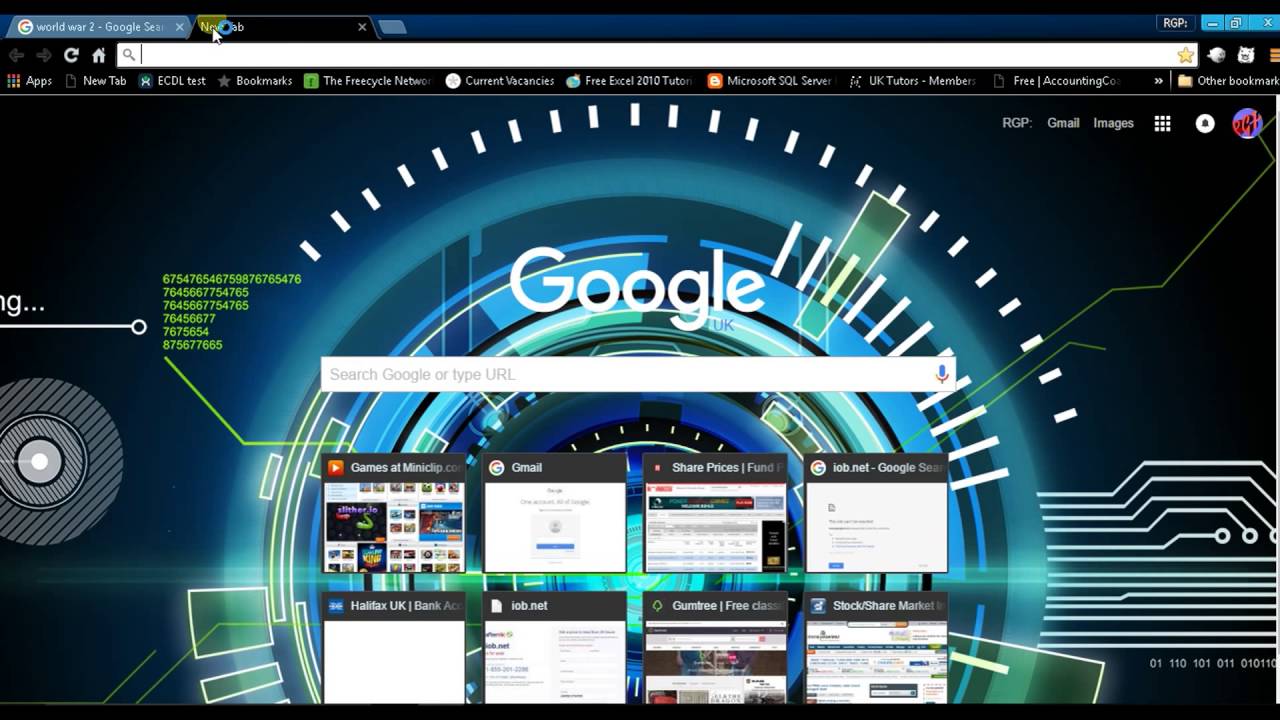Viewport: 1280px width, 720px height.
Task: Click the extension icon next to bookmark star
Action: pyautogui.click(x=1217, y=55)
